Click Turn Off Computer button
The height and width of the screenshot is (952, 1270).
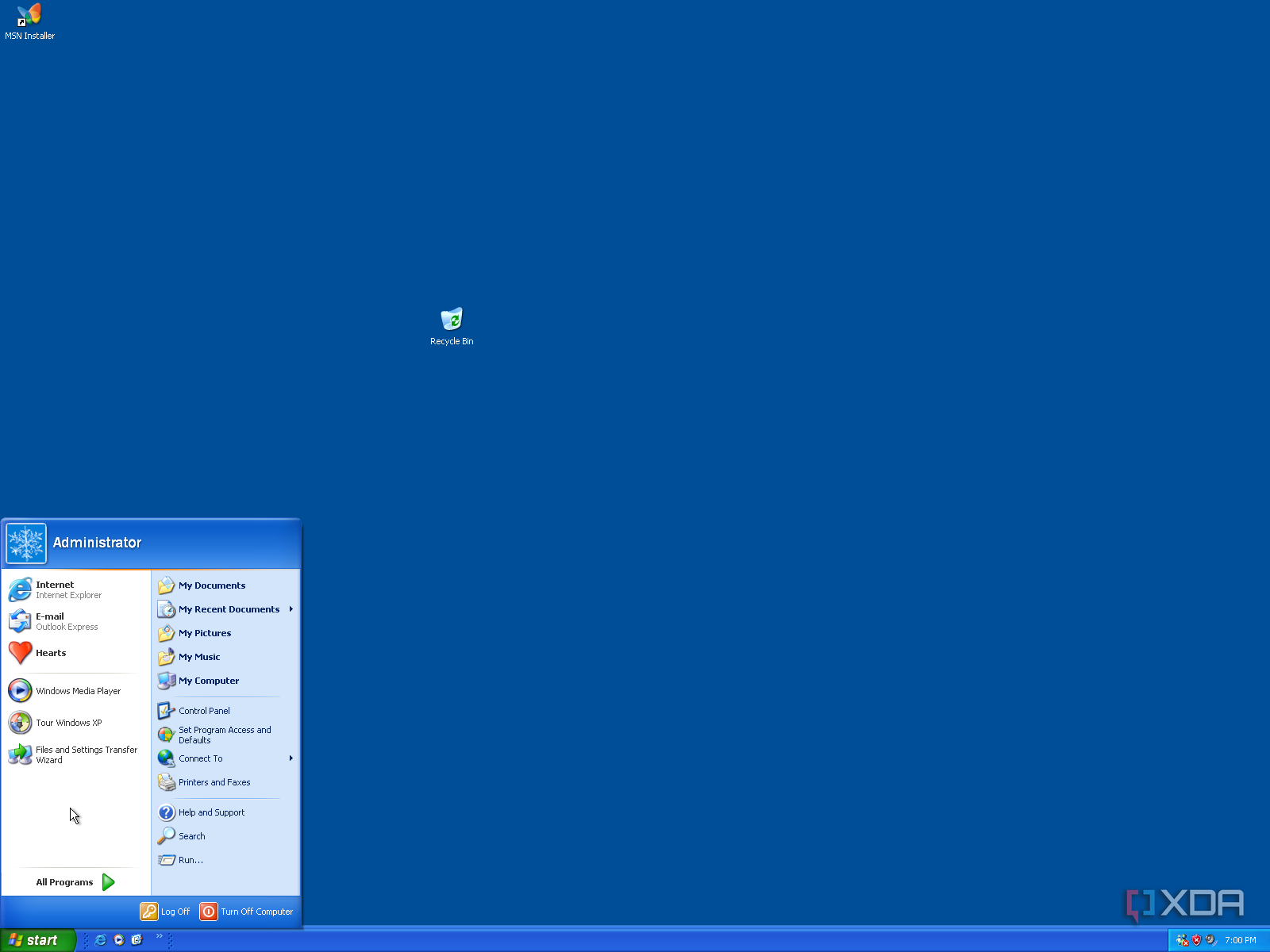(x=246, y=912)
